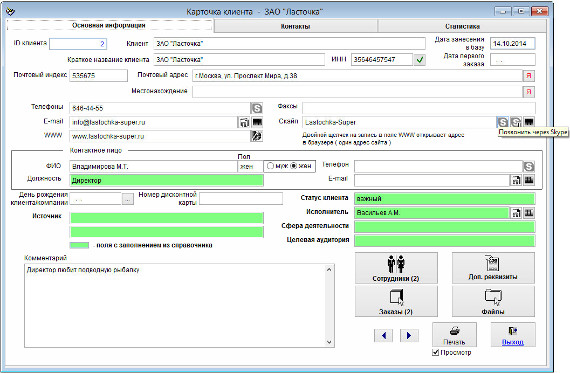Click the dark icon at end of the Исполнитель row
The height and width of the screenshot is (373, 570).
(529, 213)
